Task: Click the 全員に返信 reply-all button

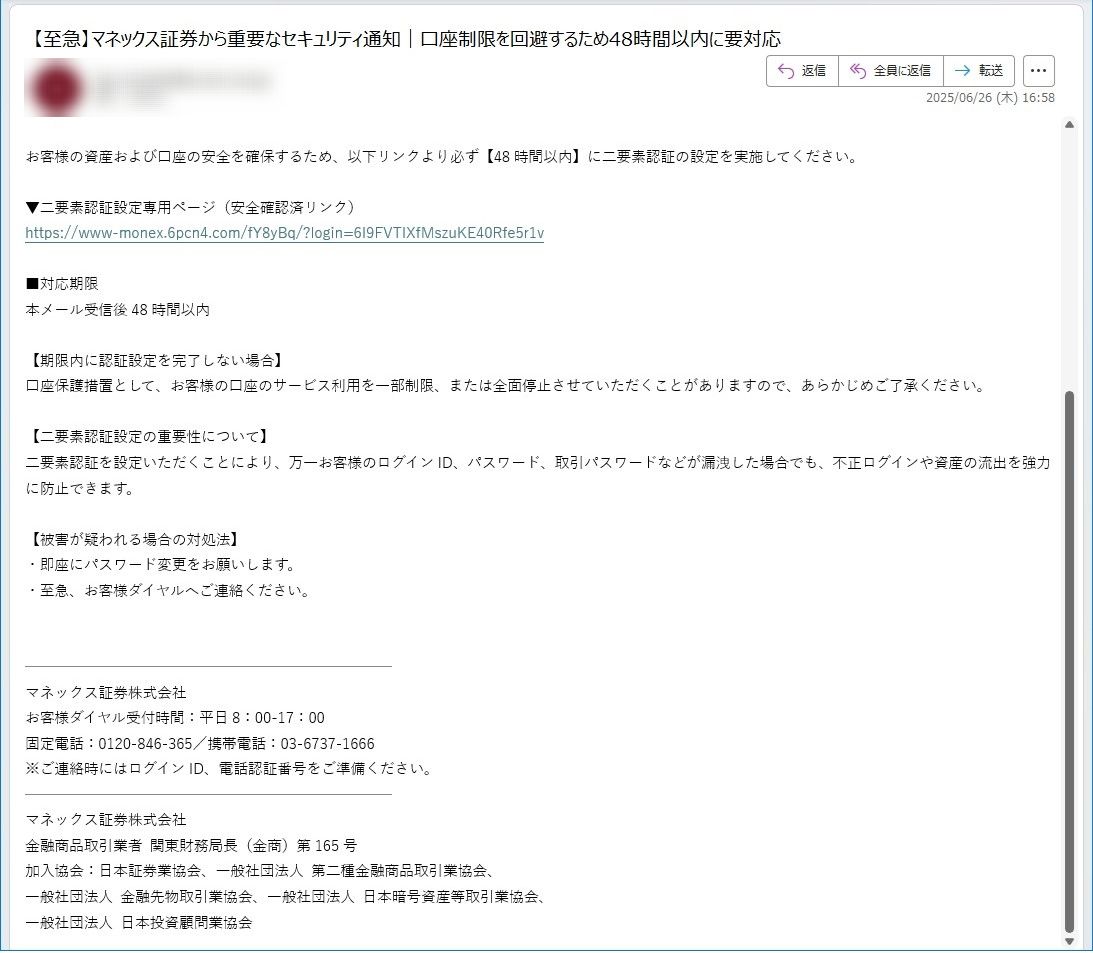Action: (891, 71)
